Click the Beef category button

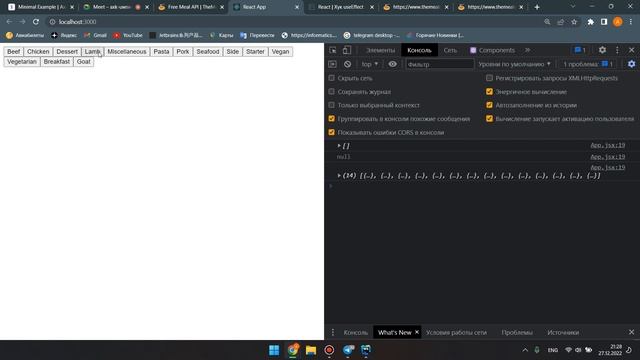point(13,51)
